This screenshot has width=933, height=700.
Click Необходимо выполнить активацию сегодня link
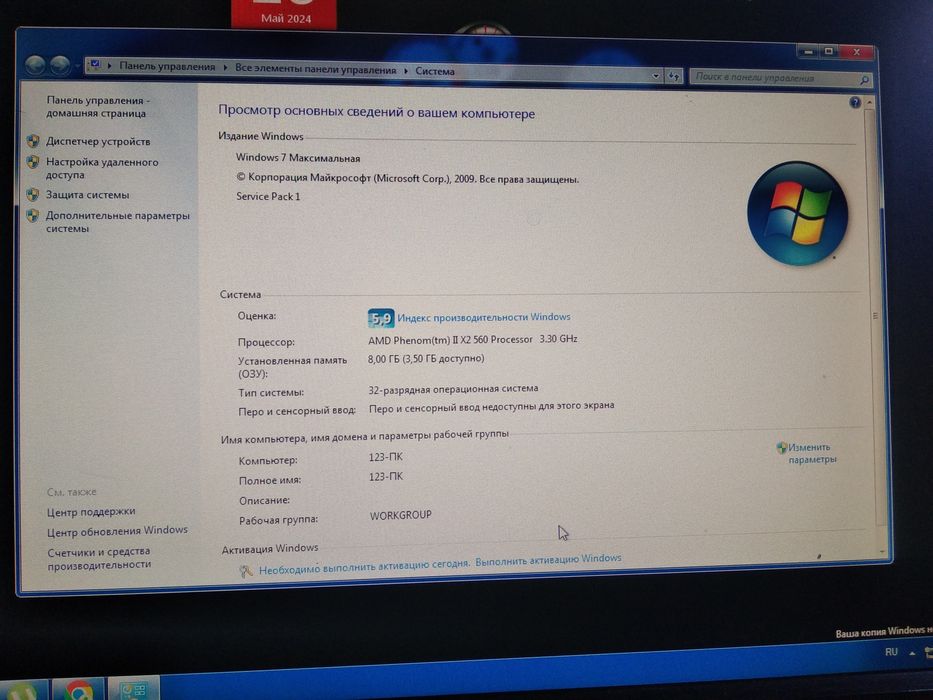tap(364, 566)
